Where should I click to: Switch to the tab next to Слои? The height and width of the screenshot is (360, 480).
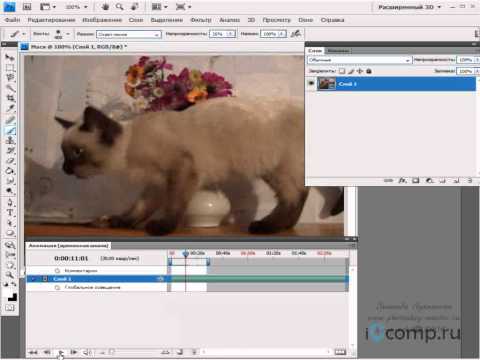coord(338,51)
